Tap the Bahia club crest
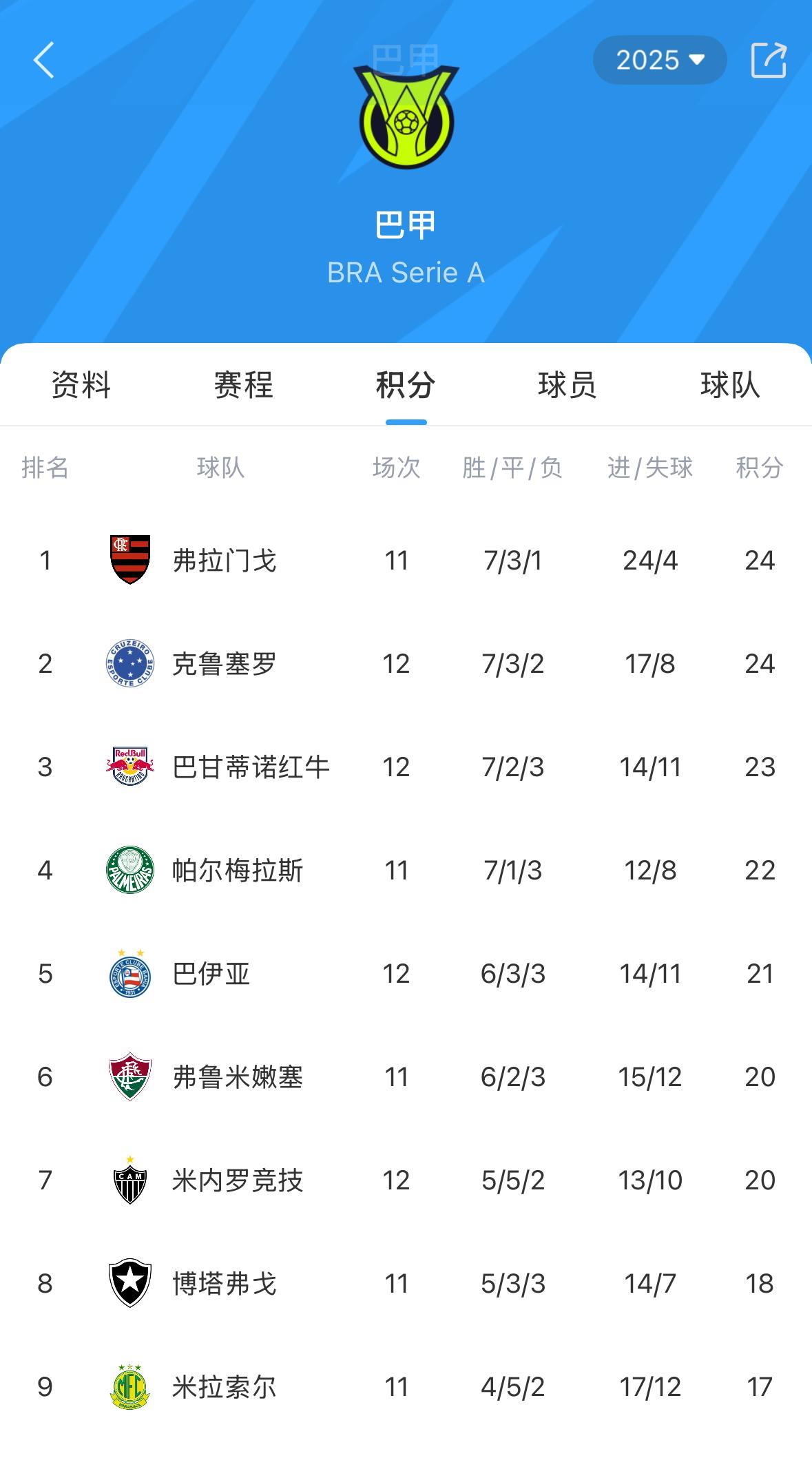Image resolution: width=812 pixels, height=1458 pixels. click(x=130, y=973)
